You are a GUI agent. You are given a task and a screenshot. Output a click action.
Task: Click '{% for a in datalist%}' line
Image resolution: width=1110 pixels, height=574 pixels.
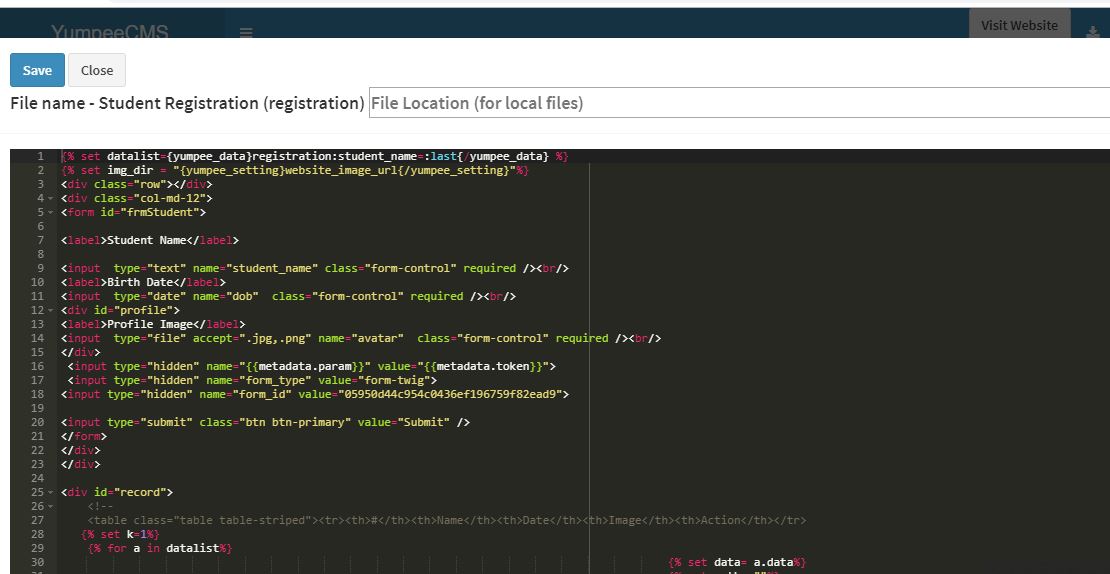160,548
